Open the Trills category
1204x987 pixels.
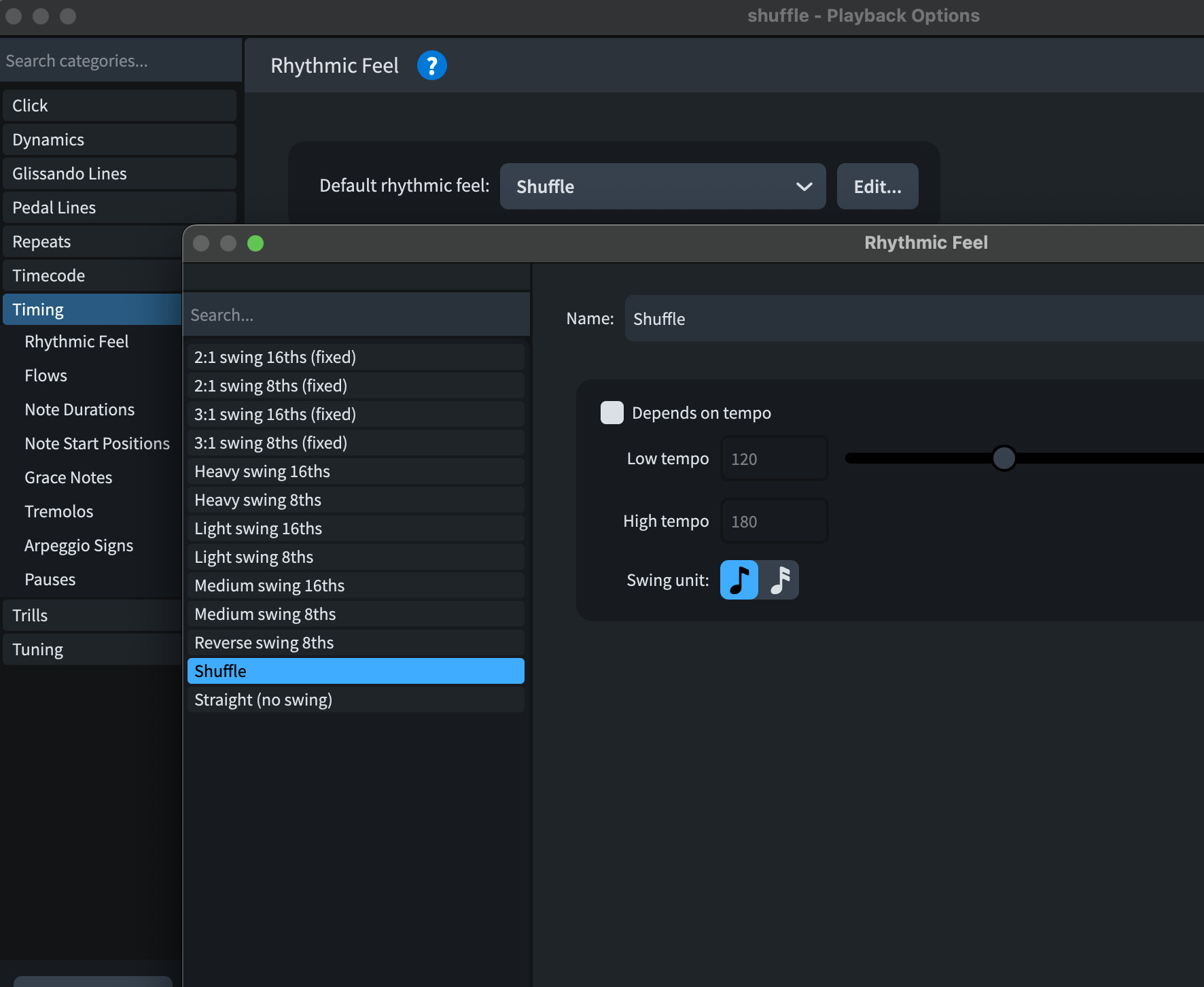[92, 615]
